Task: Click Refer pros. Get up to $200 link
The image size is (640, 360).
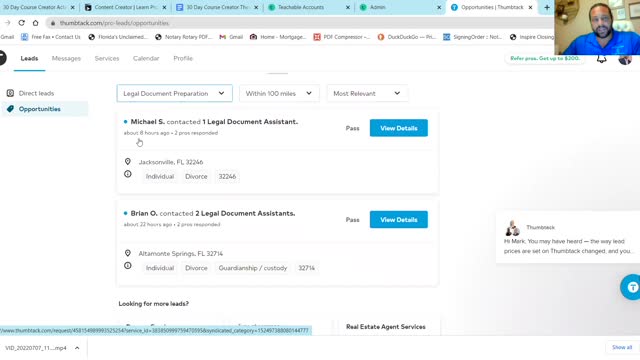Action: (x=544, y=58)
